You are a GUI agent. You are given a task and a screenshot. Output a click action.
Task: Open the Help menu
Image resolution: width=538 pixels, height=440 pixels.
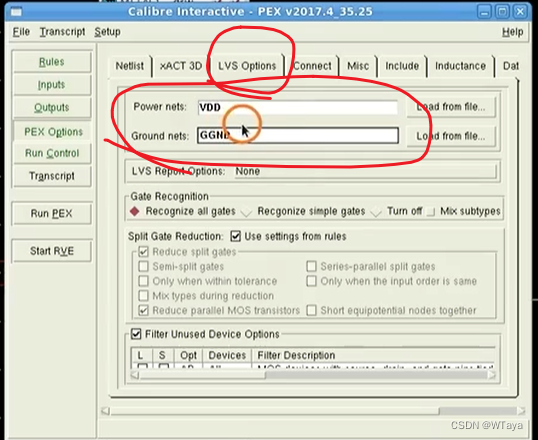[x=513, y=32]
